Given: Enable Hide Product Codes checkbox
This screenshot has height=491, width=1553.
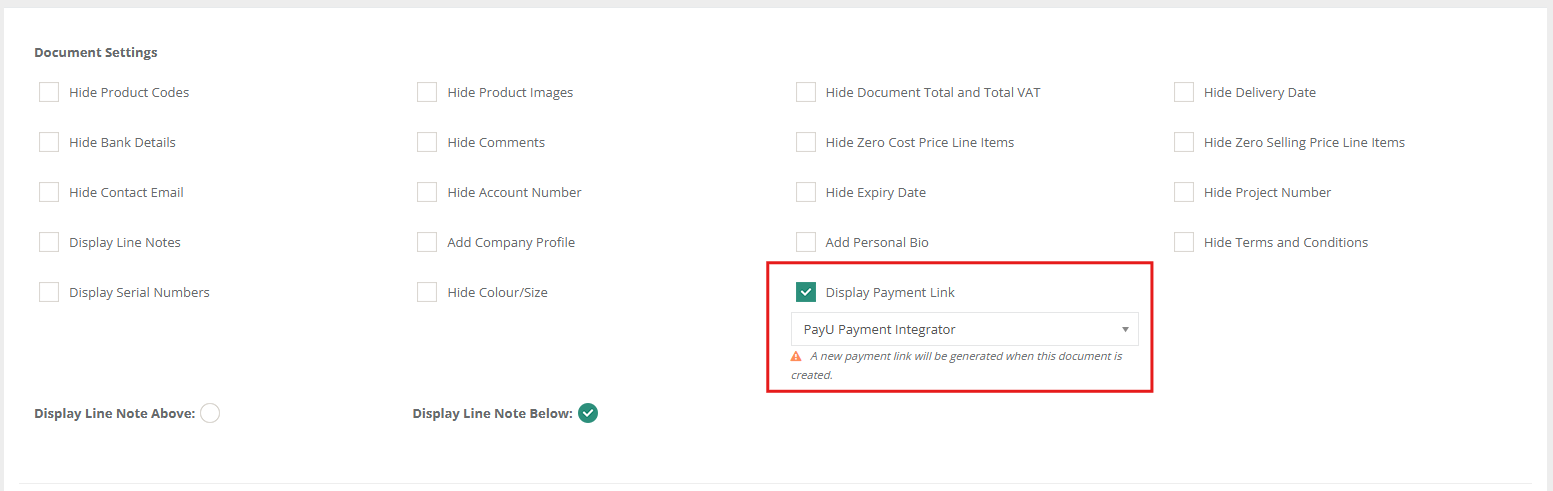Looking at the screenshot, I should click(x=49, y=92).
